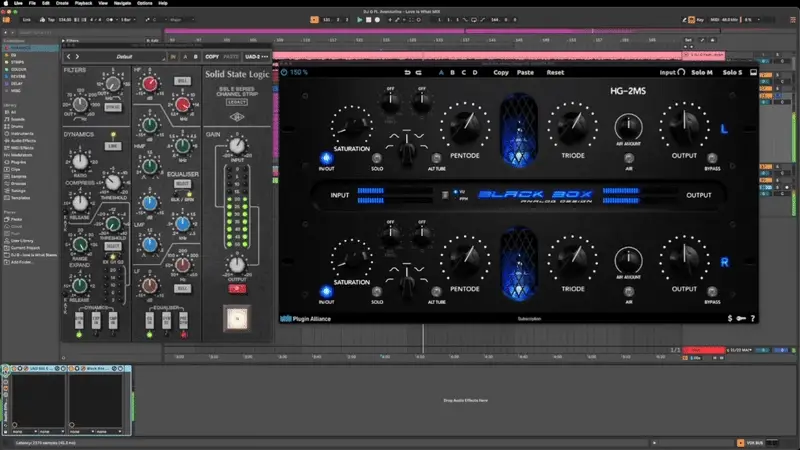
Task: Click the transport stop button
Action: (368, 20)
